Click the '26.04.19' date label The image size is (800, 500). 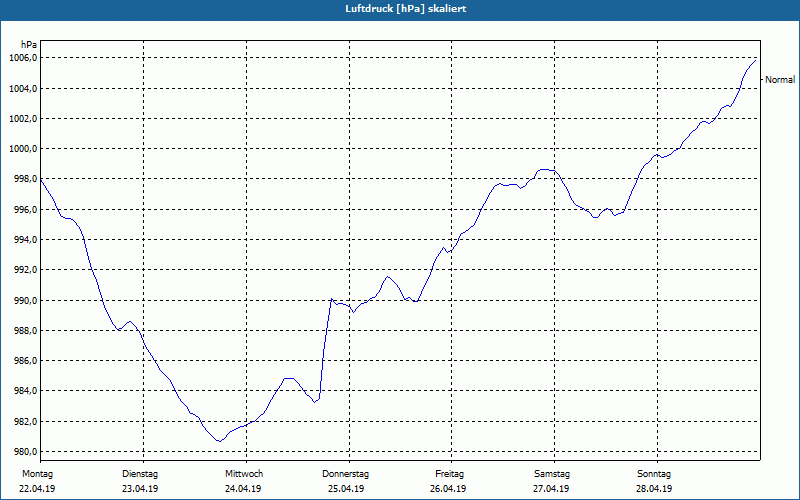click(x=448, y=489)
